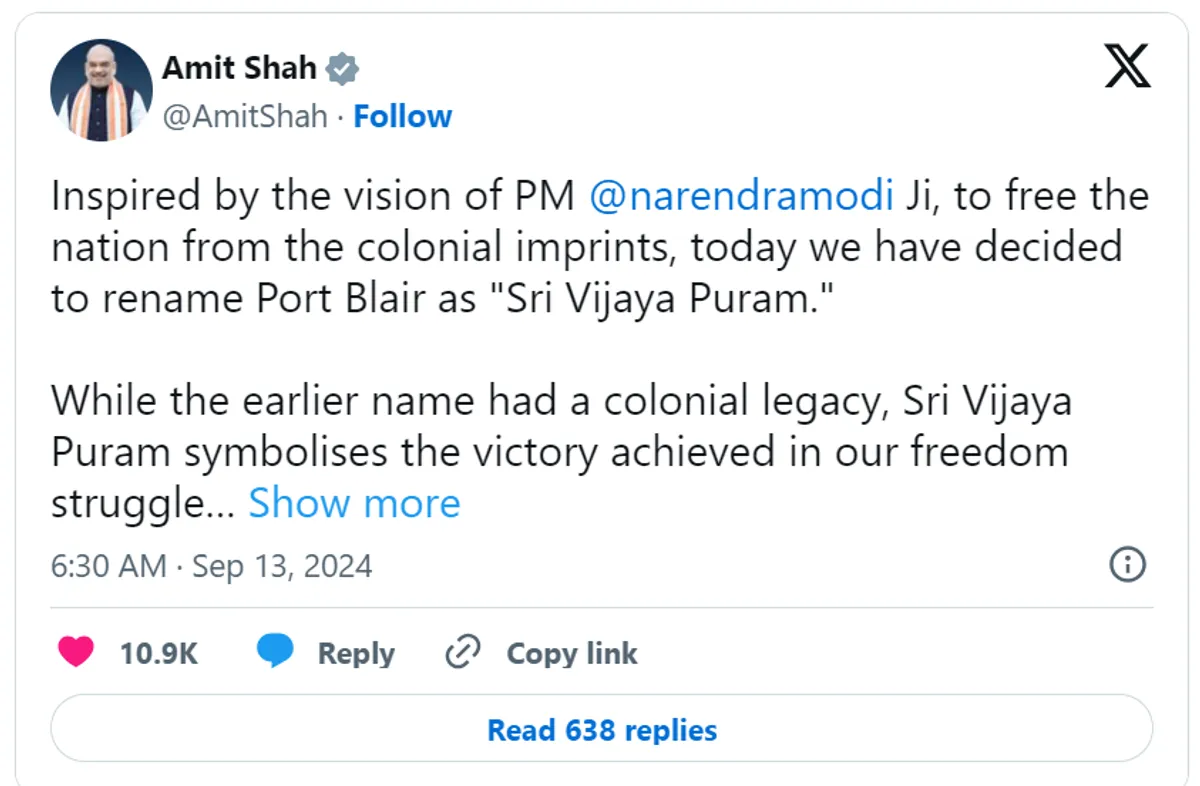Viewport: 1200px width, 786px height.
Task: Click the Copy link text
Action: (571, 653)
